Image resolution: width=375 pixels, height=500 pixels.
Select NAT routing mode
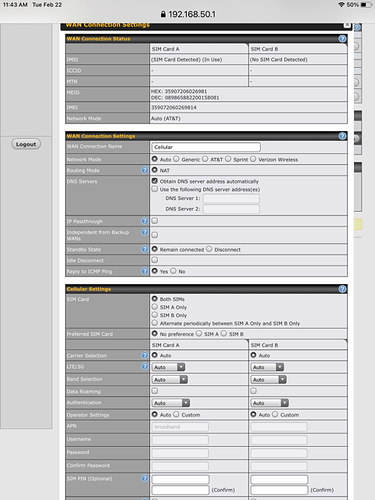pos(155,170)
